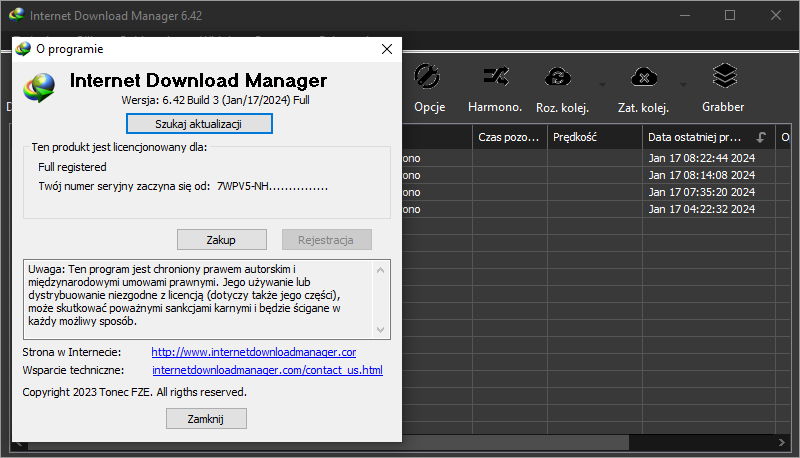Image resolution: width=800 pixels, height=458 pixels.
Task: Click the IDM title bar app icon
Action: click(x=16, y=15)
